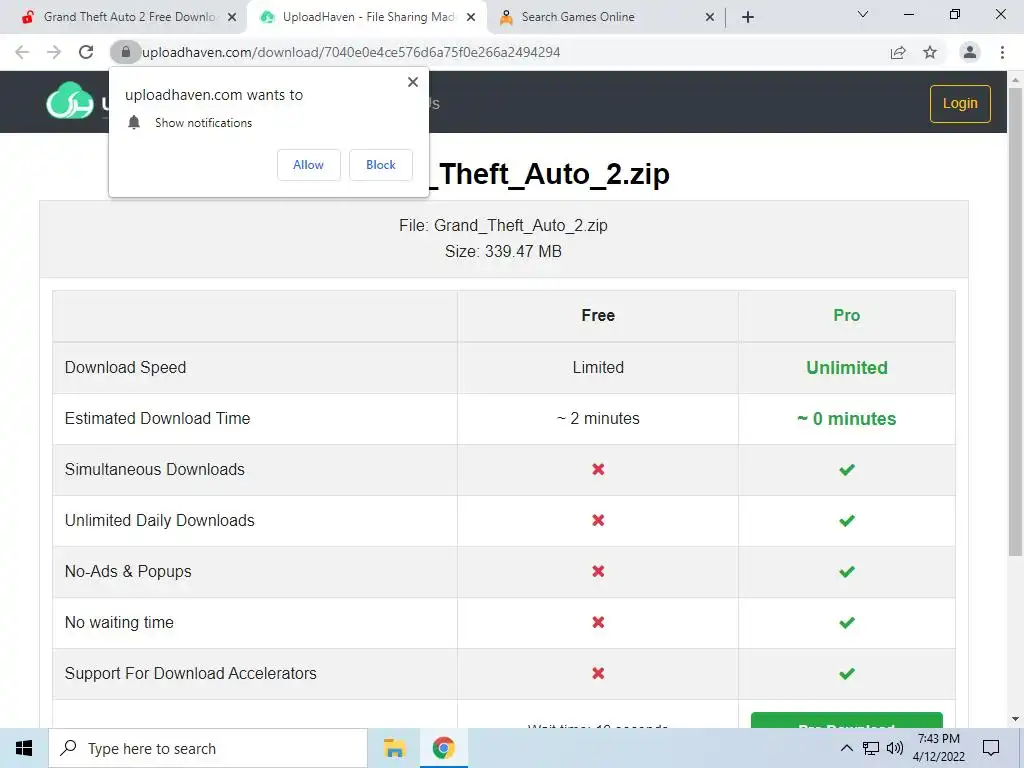Click the ~ 2 minutes cell

(x=598, y=419)
